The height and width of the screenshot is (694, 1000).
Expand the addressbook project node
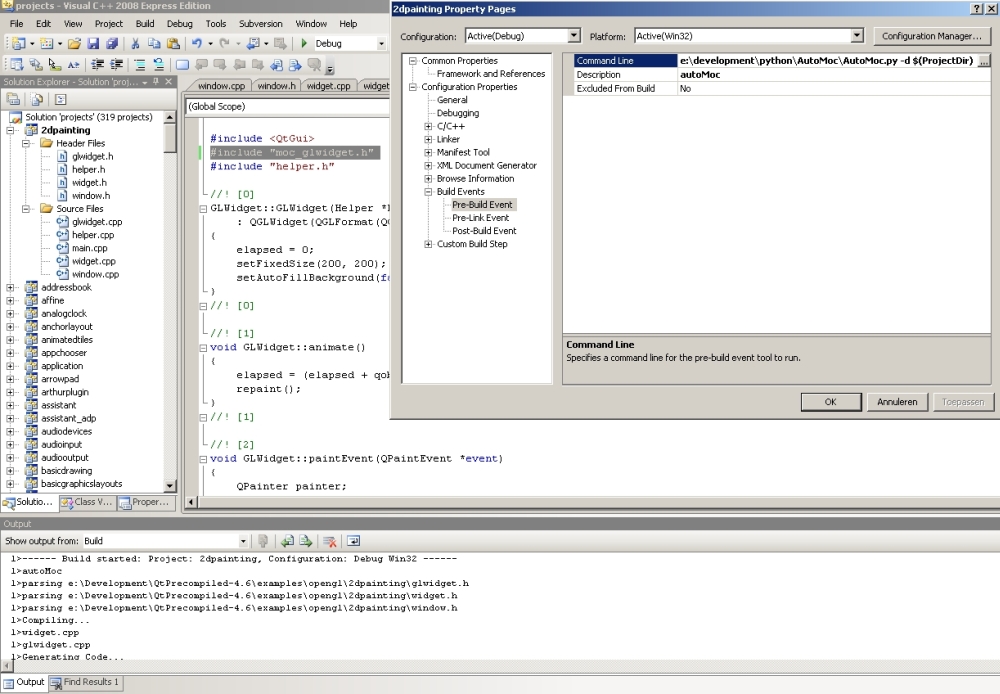(11, 288)
